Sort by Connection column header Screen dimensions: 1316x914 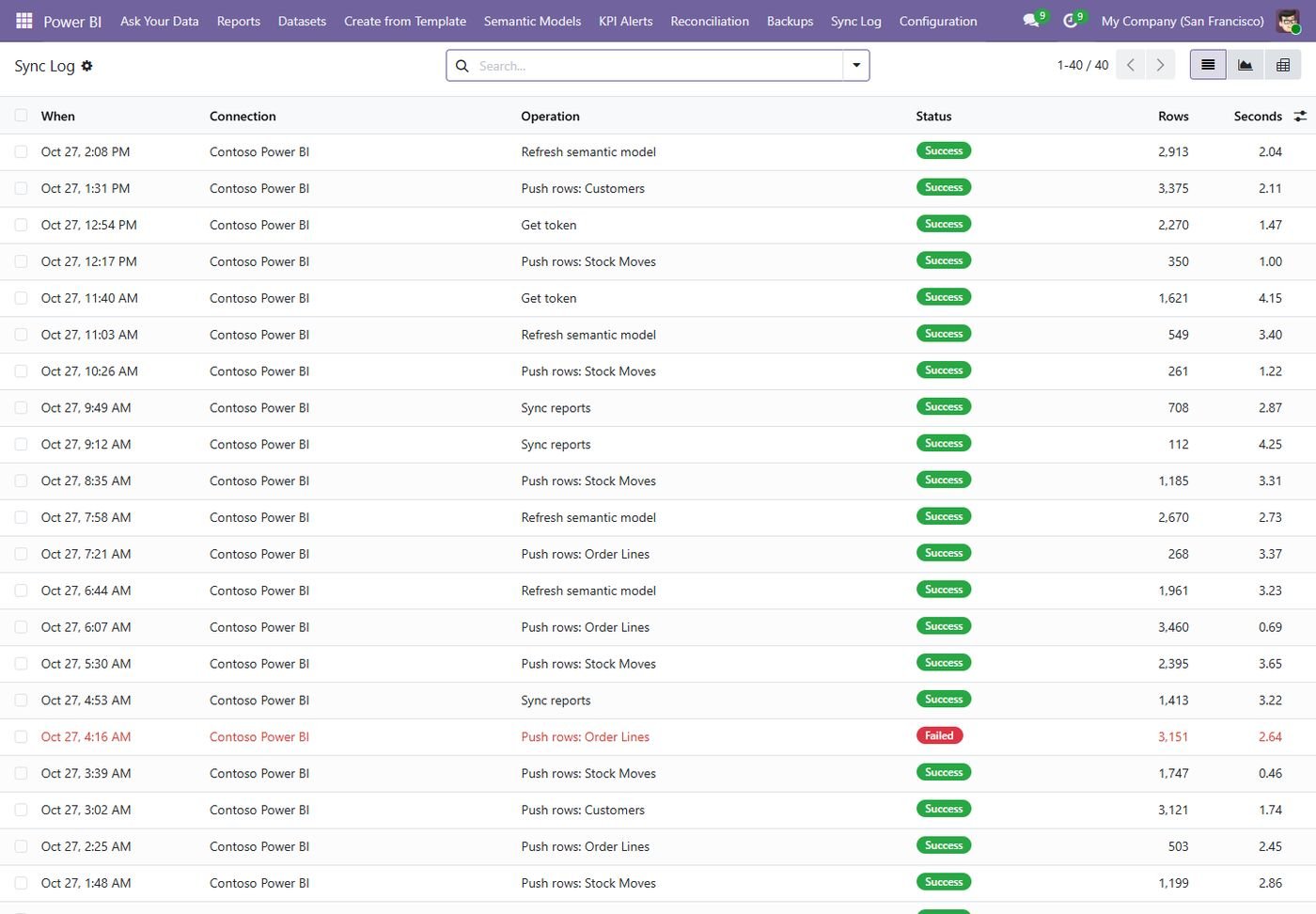[243, 116]
